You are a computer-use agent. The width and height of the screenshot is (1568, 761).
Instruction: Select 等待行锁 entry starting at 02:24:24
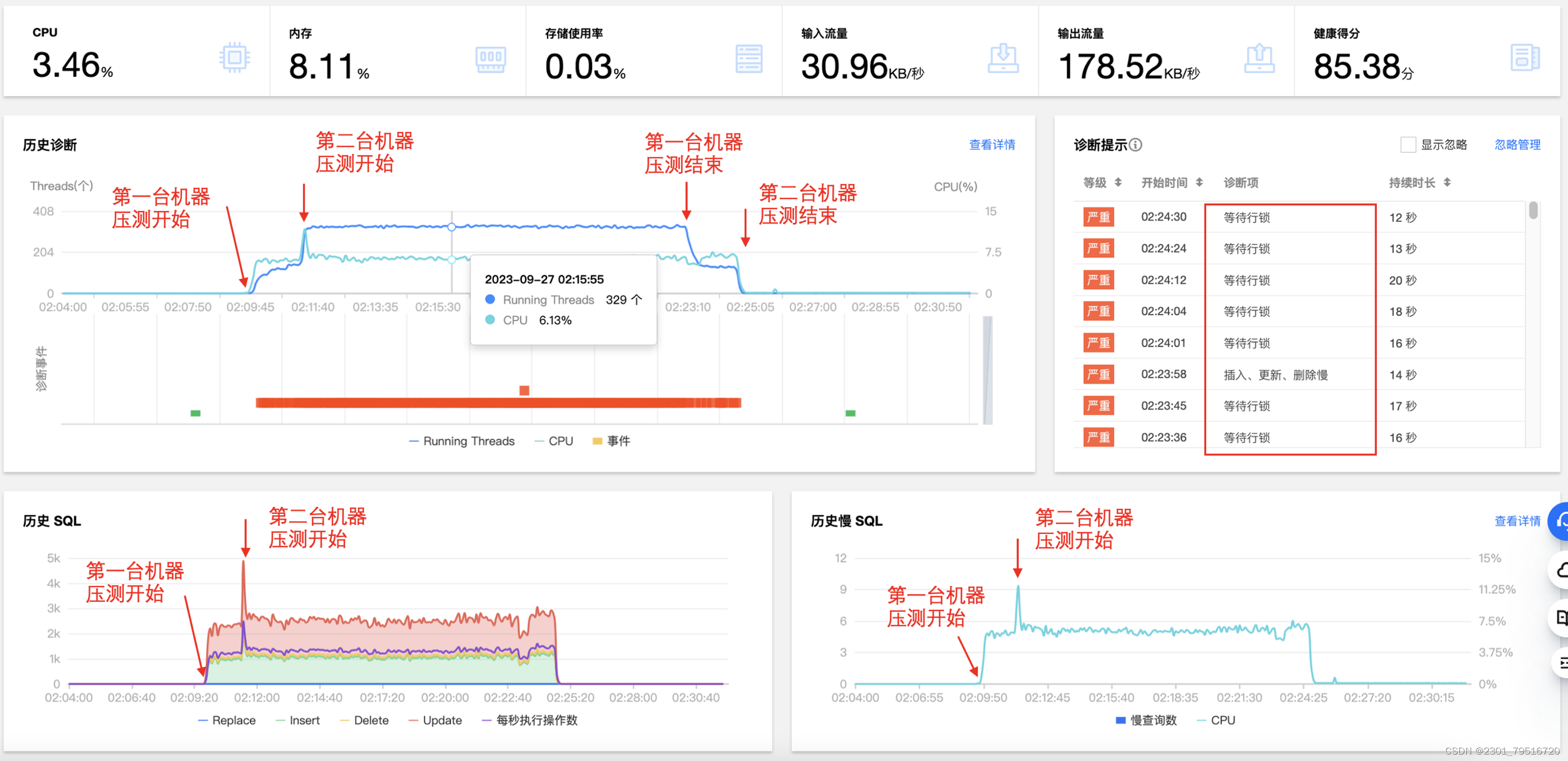pyautogui.click(x=1247, y=249)
